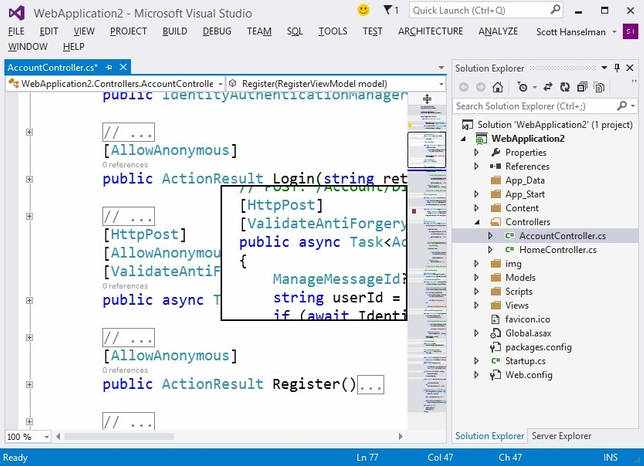Viewport: 644px width, 466px height.
Task: Select the Scripts folder
Action: 519,292
